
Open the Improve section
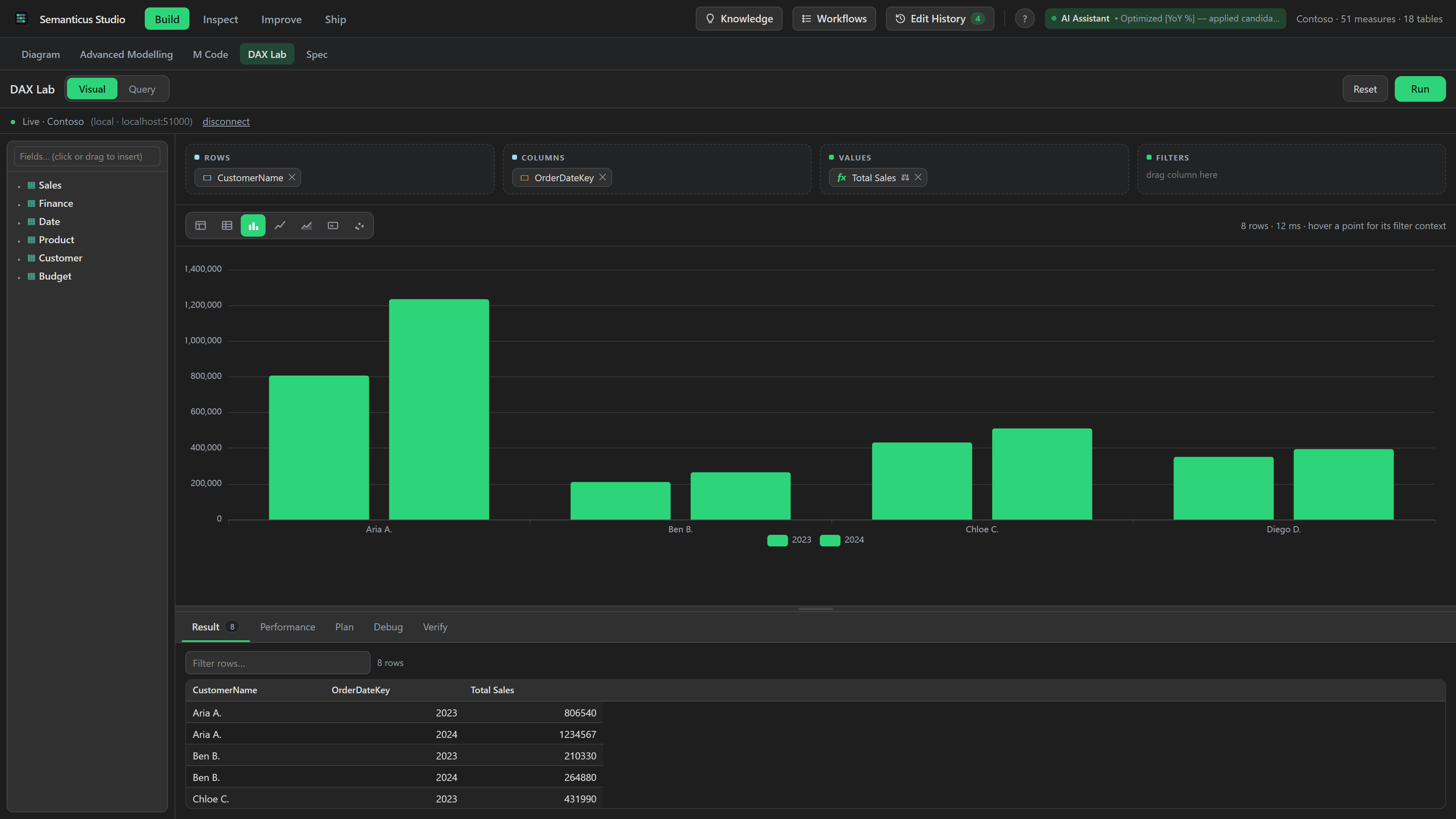click(x=281, y=19)
